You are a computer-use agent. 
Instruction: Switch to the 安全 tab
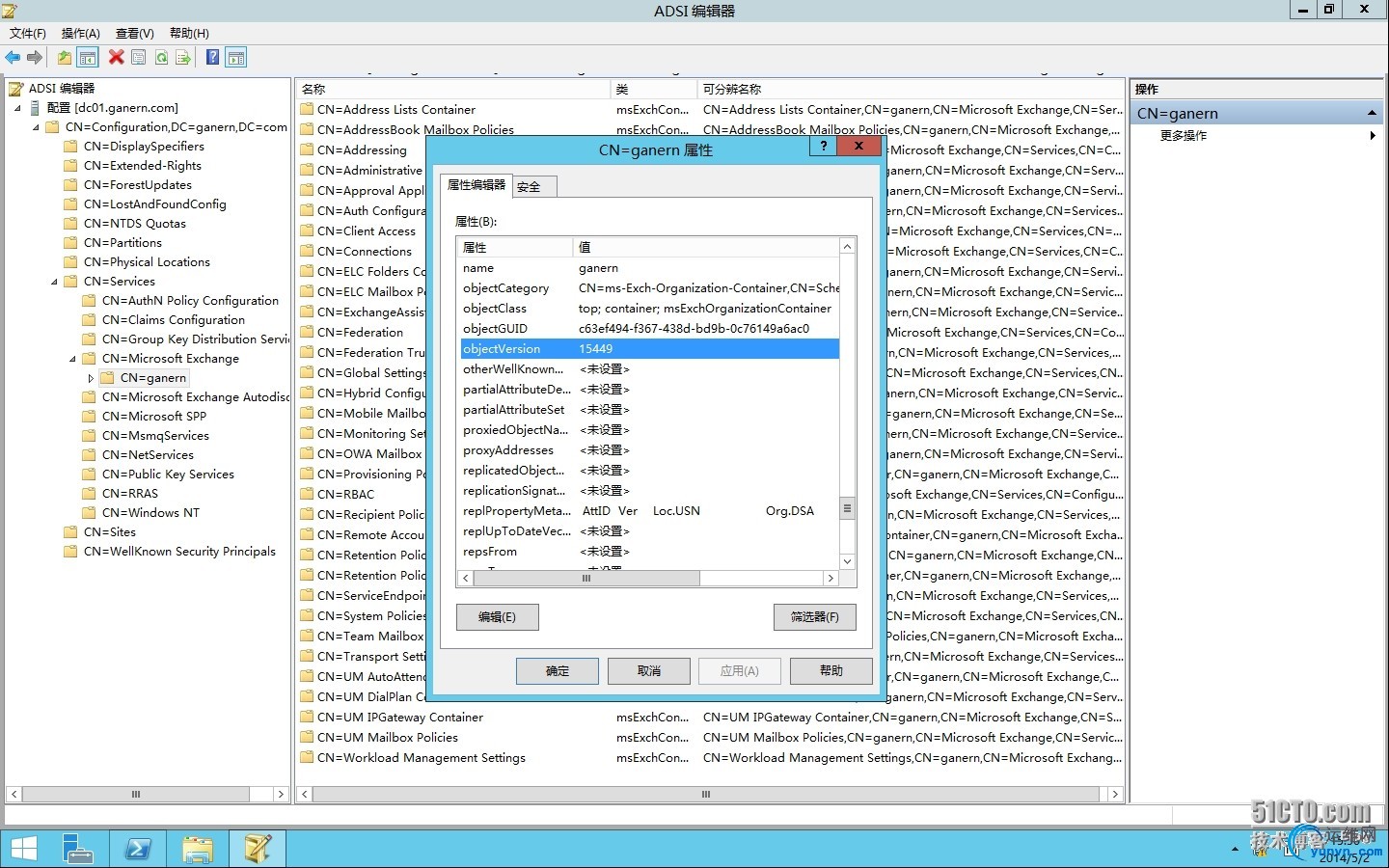pos(533,186)
